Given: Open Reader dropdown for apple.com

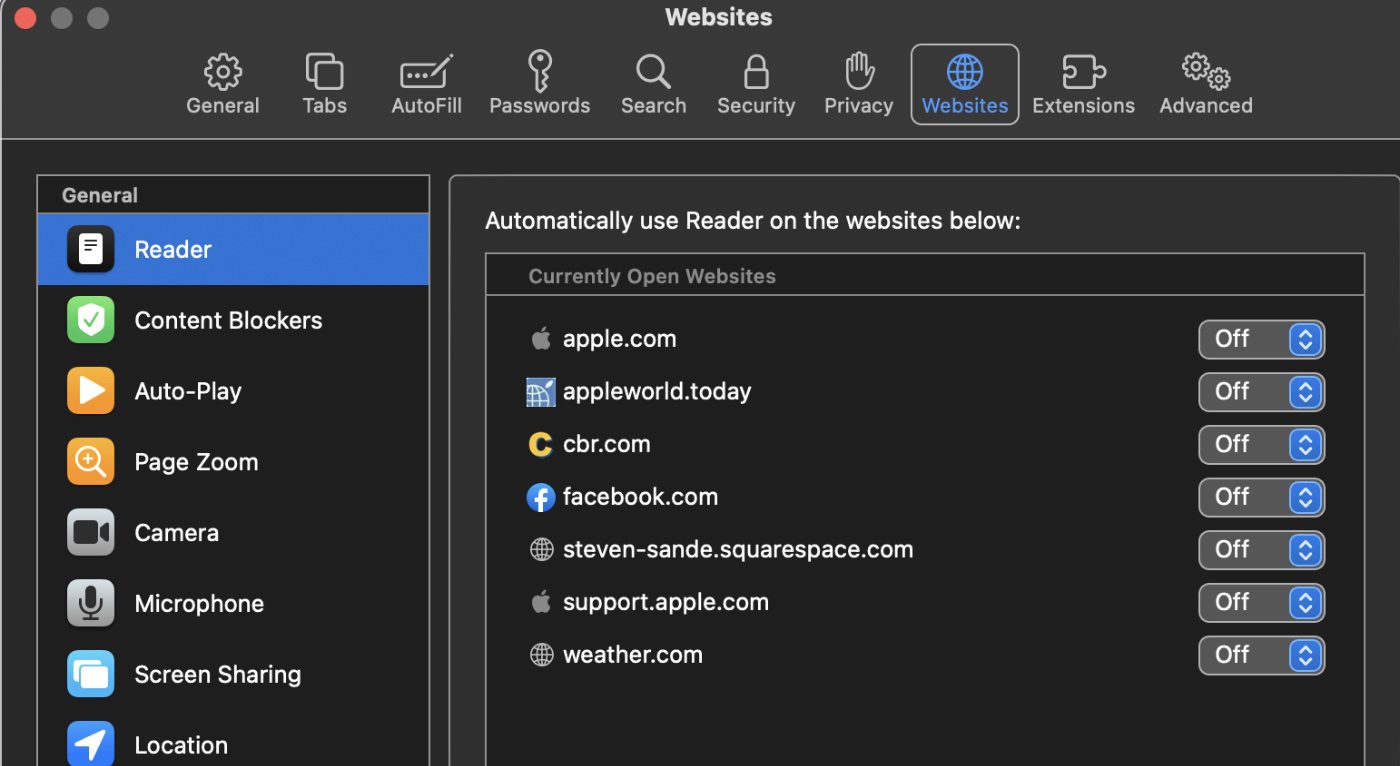Looking at the screenshot, I should [x=1262, y=340].
